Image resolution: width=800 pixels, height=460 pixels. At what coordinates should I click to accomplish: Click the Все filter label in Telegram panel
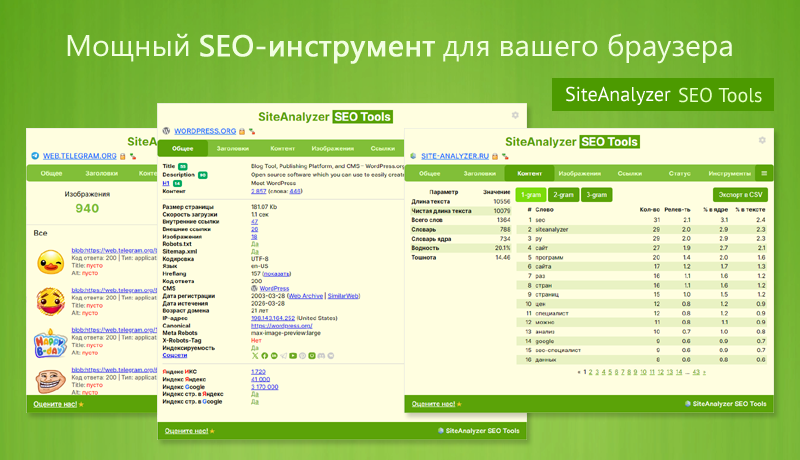[x=40, y=233]
